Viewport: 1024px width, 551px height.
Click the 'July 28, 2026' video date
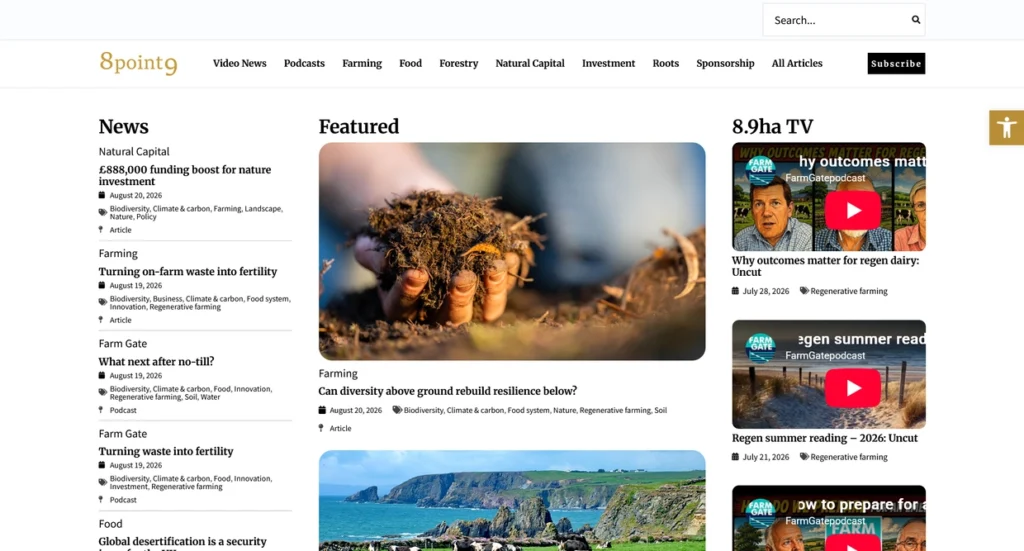[766, 291]
